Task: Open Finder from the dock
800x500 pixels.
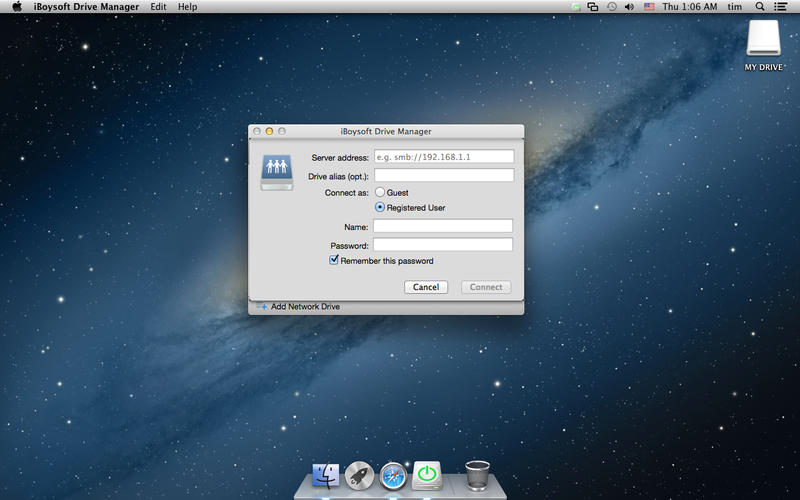Action: tap(326, 475)
